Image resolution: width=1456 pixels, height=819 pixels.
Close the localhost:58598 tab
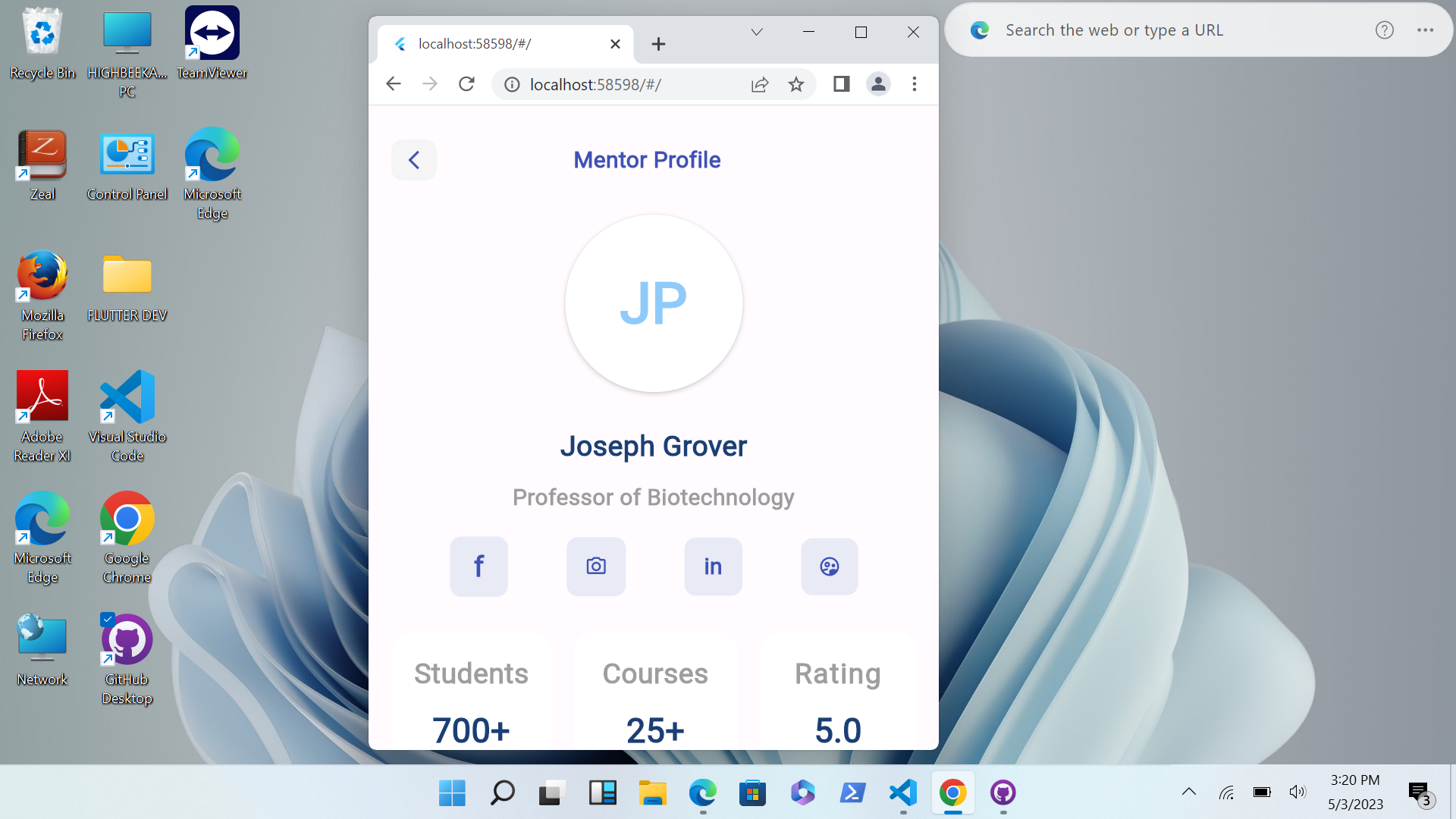615,44
